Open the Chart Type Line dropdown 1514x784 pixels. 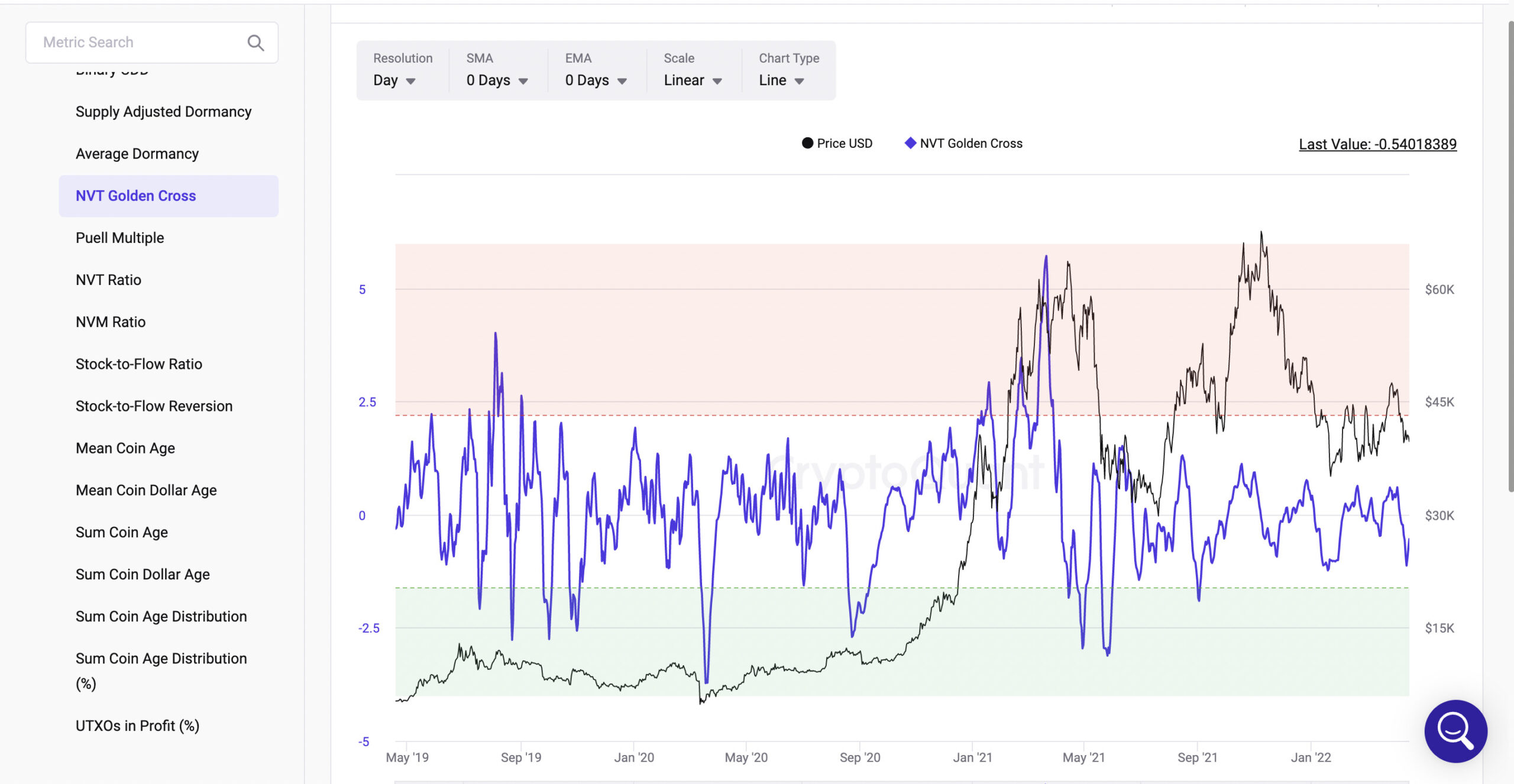[782, 80]
